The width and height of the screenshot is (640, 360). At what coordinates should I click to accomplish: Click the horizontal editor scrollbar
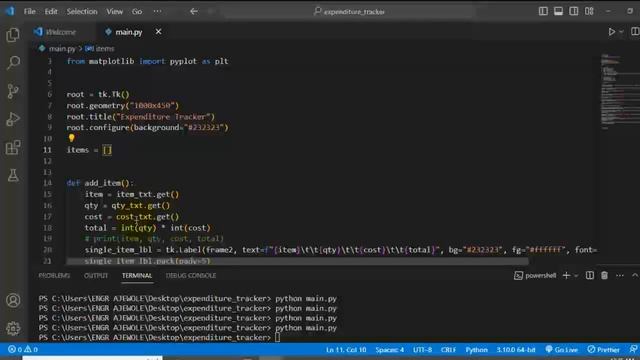[x=298, y=261]
